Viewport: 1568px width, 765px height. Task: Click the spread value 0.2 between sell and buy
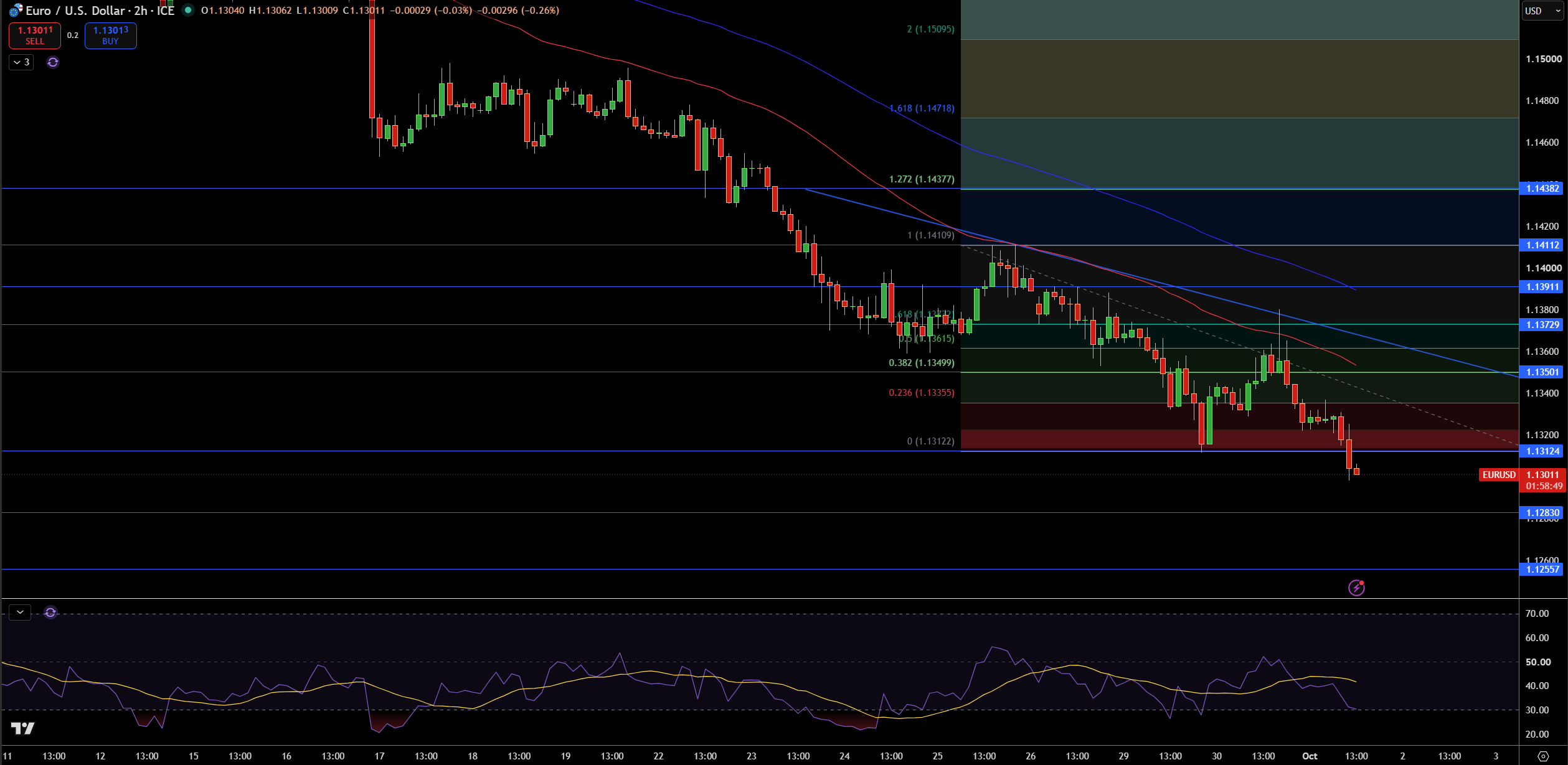pos(73,35)
